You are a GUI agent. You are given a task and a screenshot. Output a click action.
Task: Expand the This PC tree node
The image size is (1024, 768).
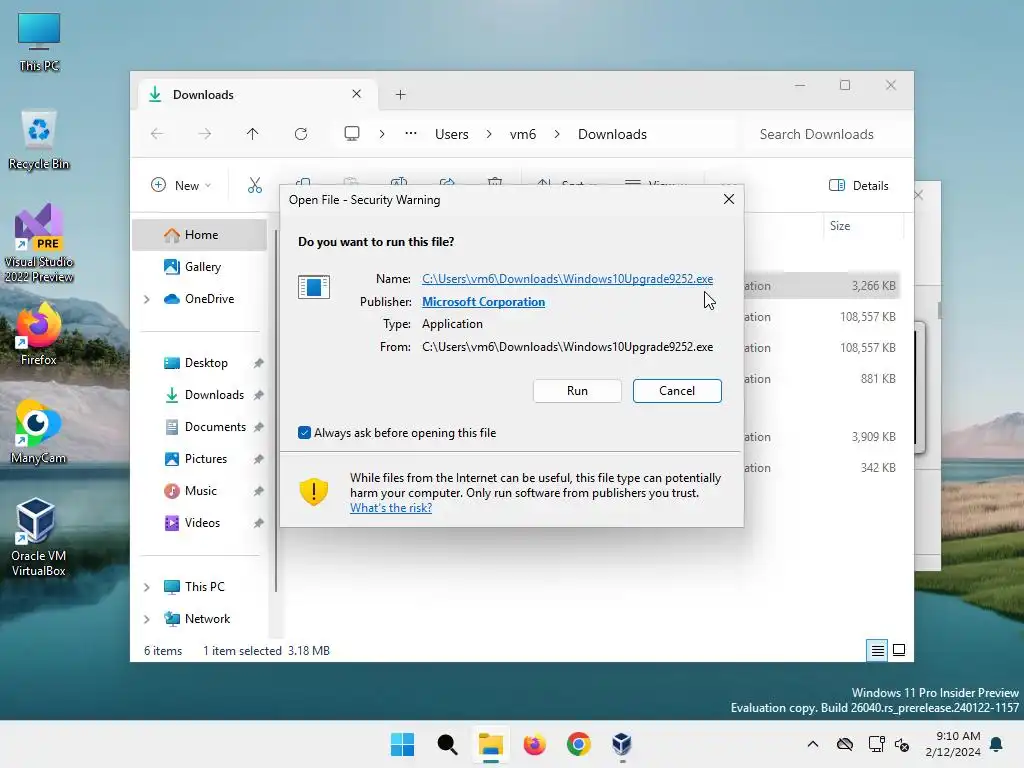tap(147, 587)
